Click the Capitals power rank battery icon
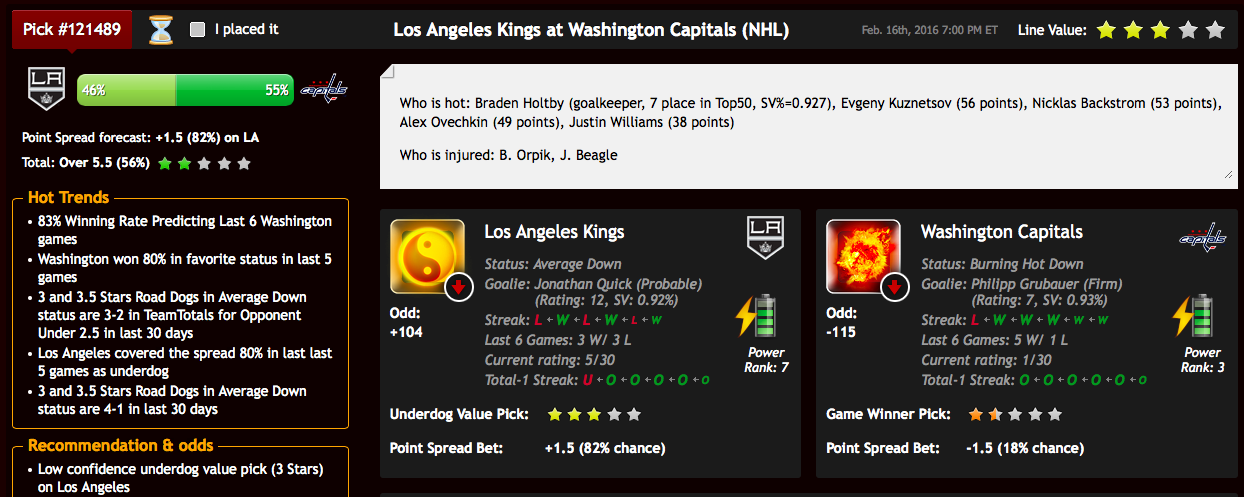Viewport: 1244px width, 497px height. coord(1193,315)
